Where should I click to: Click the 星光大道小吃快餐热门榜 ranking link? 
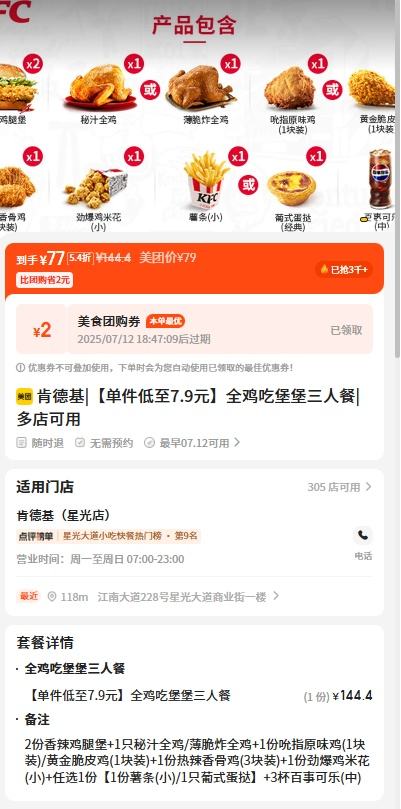130,536
